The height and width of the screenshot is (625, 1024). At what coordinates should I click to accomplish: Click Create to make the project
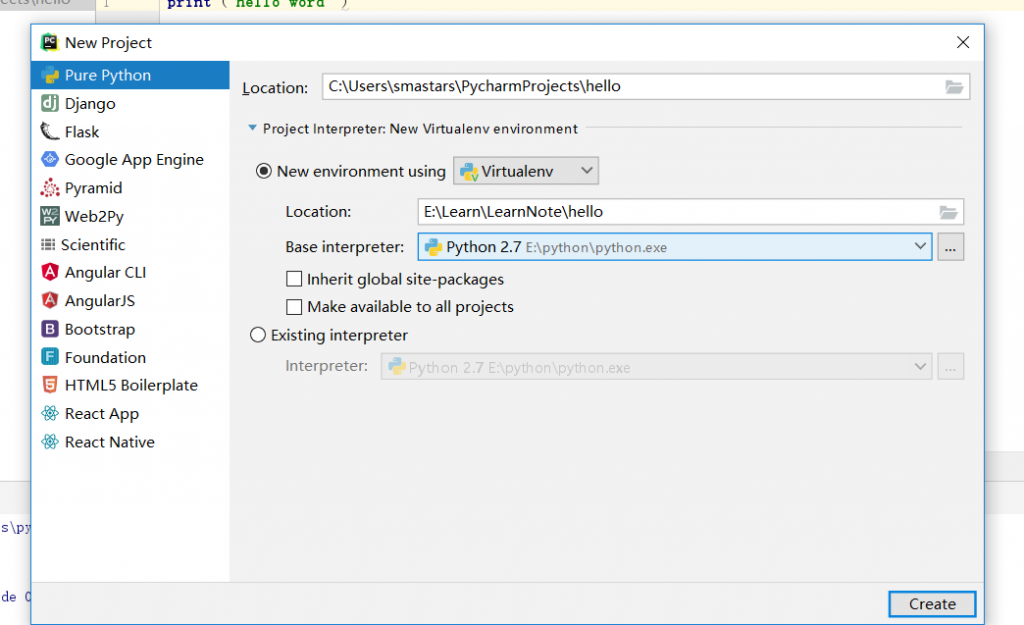(x=932, y=604)
